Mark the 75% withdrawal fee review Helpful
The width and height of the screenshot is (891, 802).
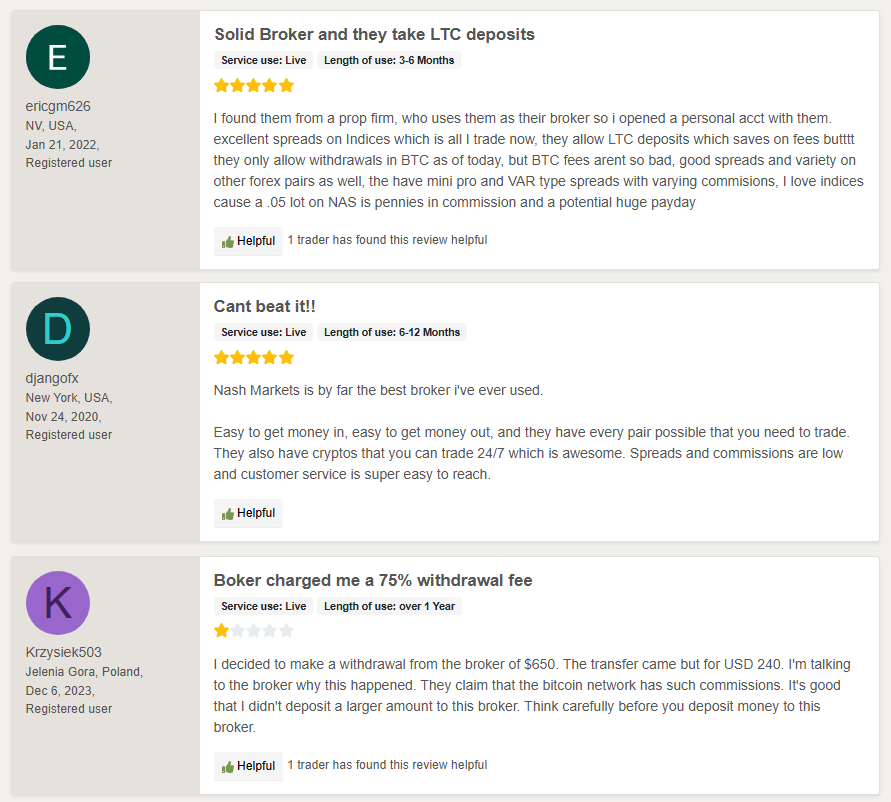pyautogui.click(x=248, y=766)
